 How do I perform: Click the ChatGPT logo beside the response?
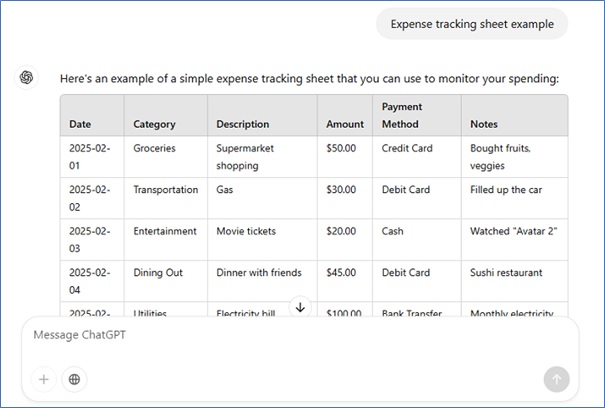pyautogui.click(x=27, y=78)
